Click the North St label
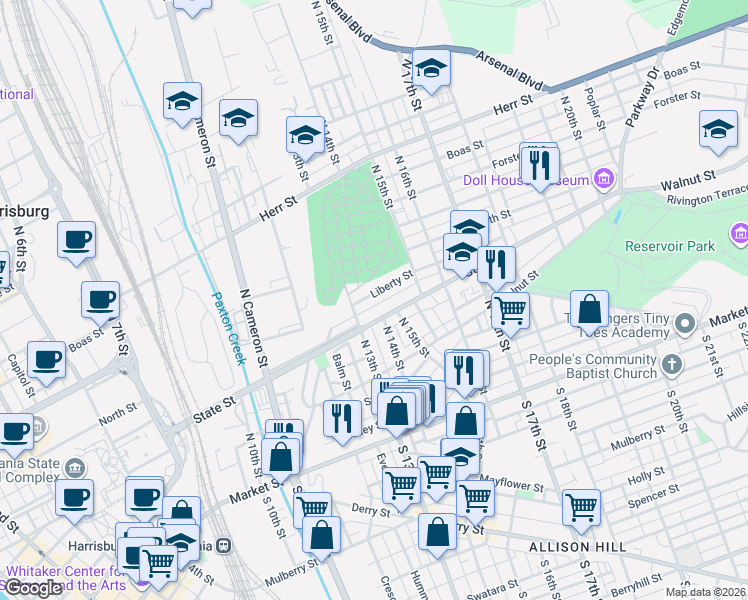The width and height of the screenshot is (748, 600). [x=118, y=414]
